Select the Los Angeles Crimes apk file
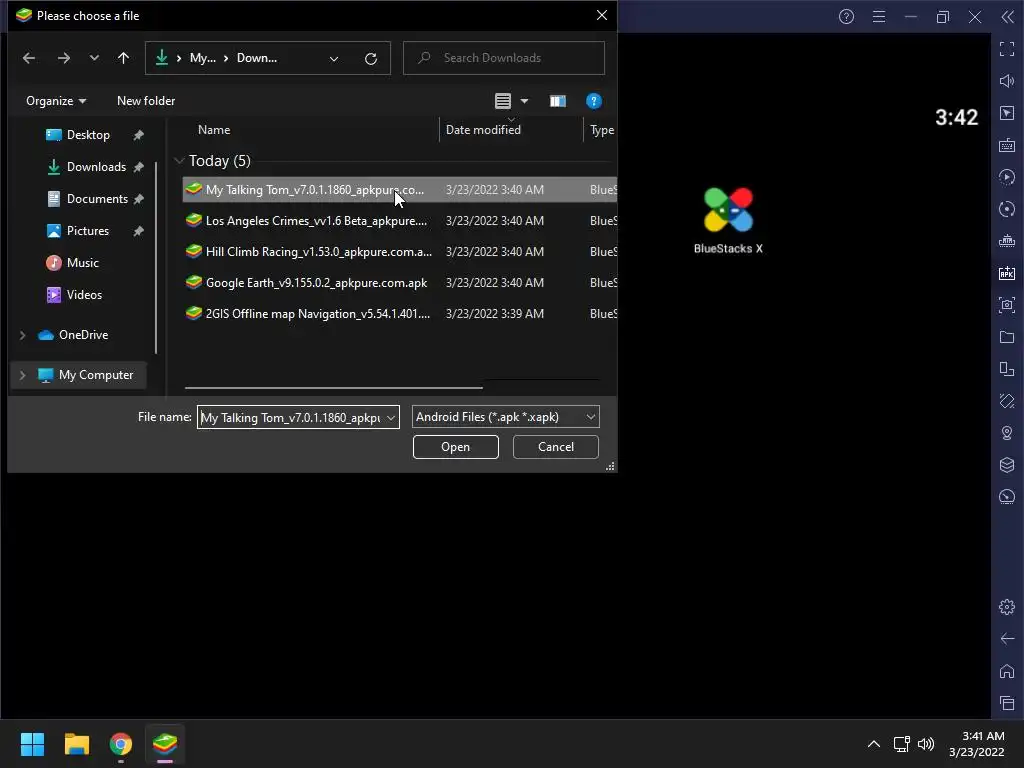This screenshot has height=768, width=1024. 400,221
